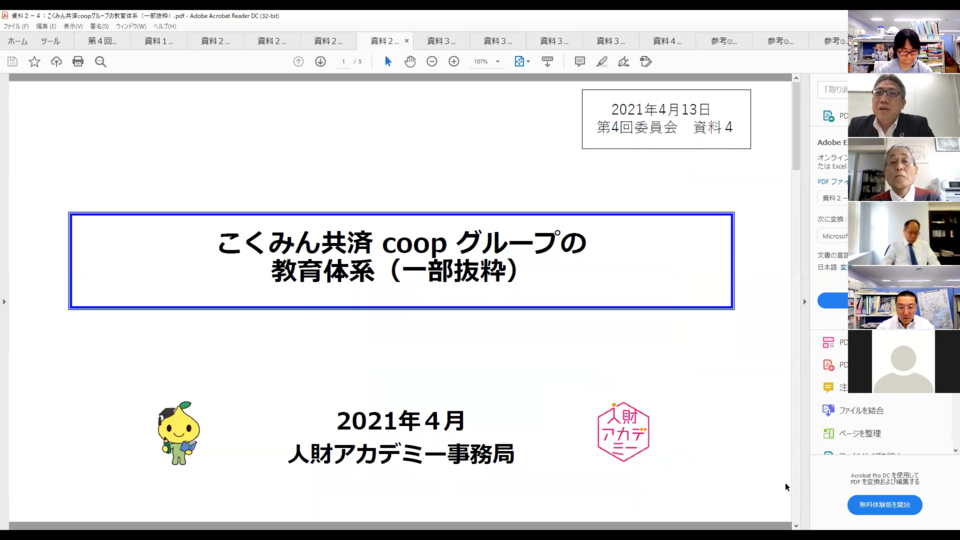960x540 pixels.
Task: Open the search magnifier tool
Action: [x=100, y=62]
